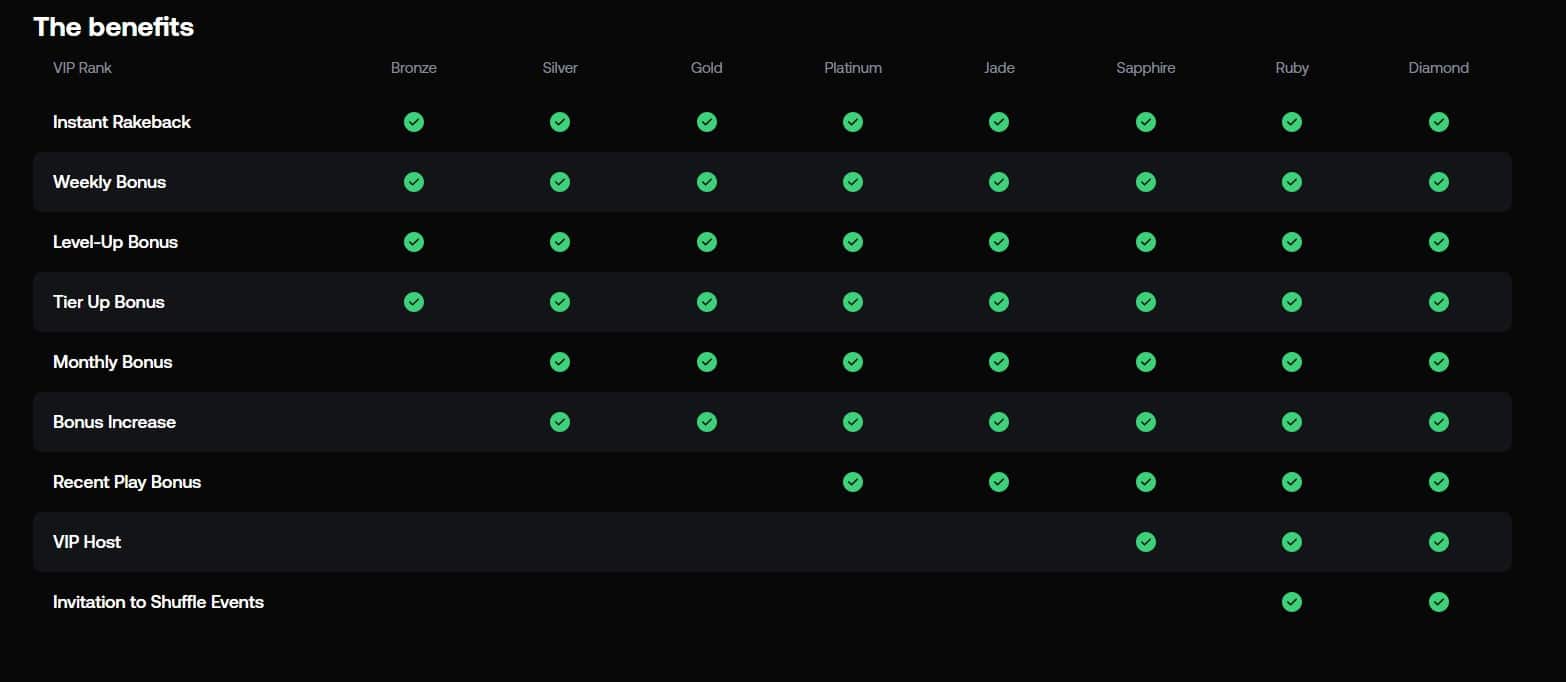Click the Instant Rakeback row label

coord(121,122)
